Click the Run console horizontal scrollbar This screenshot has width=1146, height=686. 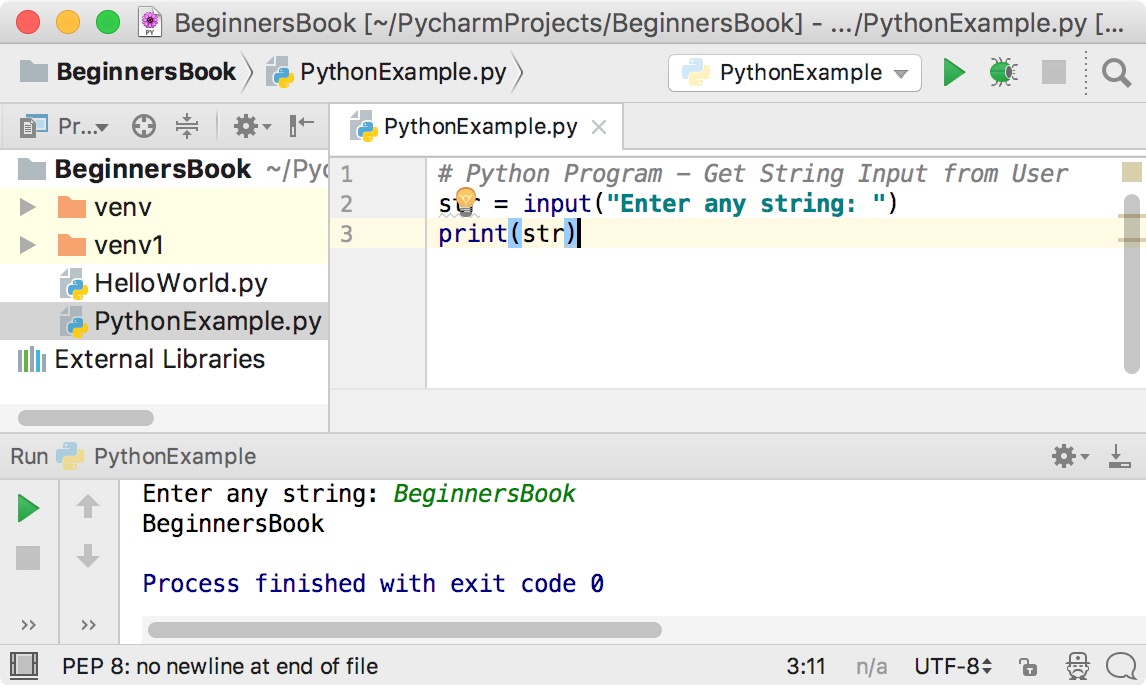pos(404,630)
